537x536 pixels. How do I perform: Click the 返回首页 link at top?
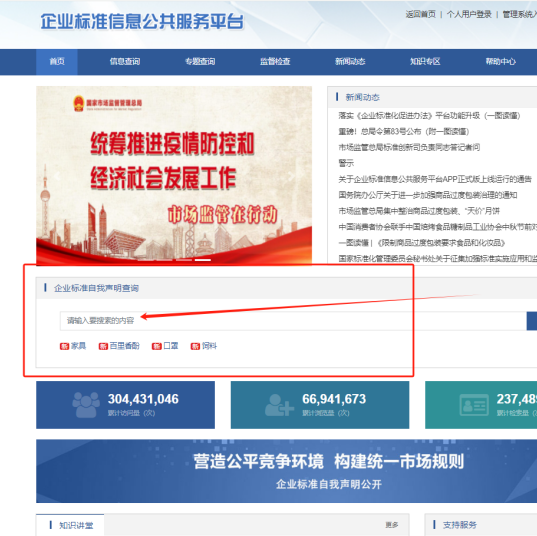click(421, 14)
